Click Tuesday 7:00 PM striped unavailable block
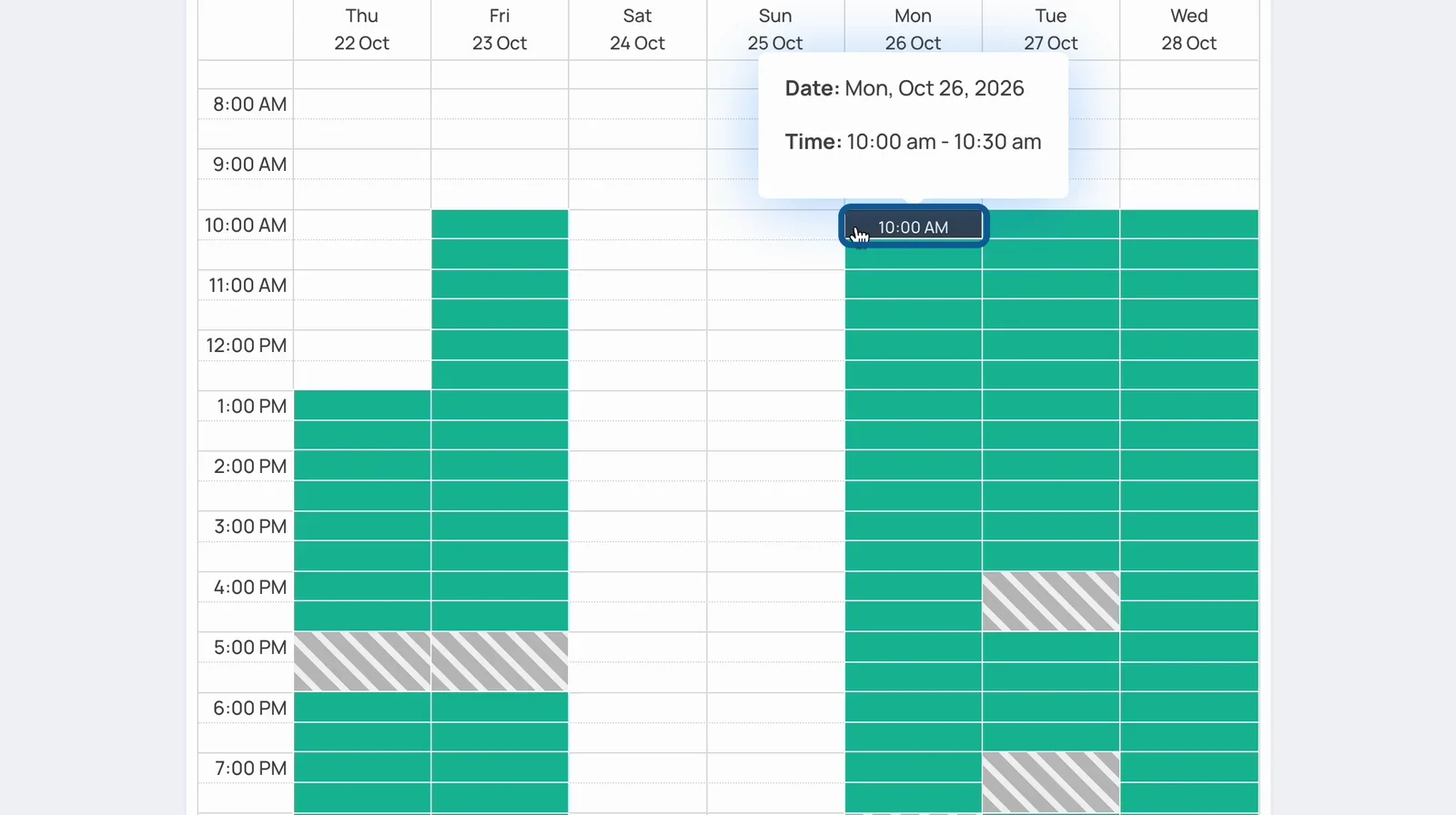This screenshot has height=815, width=1456. (x=1051, y=781)
